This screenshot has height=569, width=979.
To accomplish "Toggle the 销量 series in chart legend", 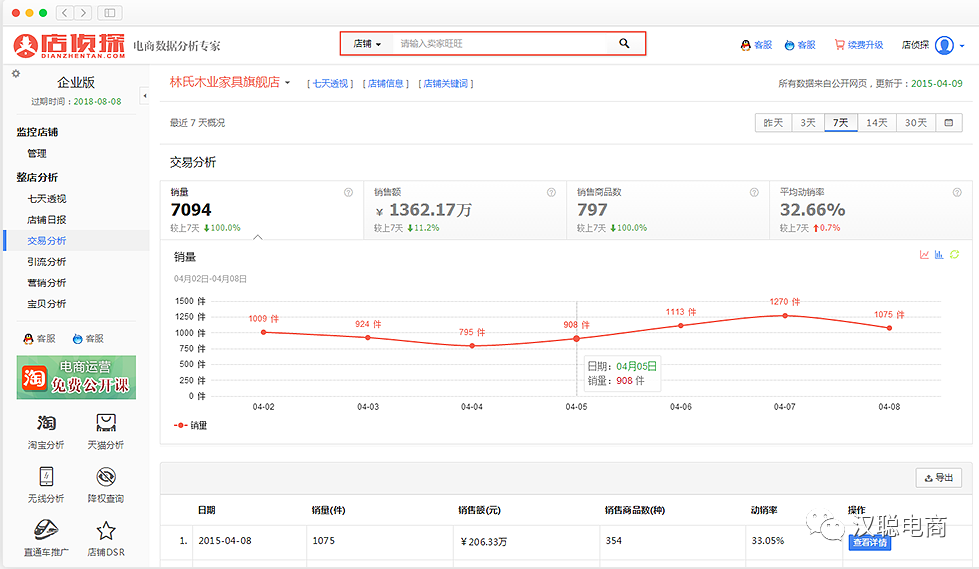I will click(x=192, y=425).
